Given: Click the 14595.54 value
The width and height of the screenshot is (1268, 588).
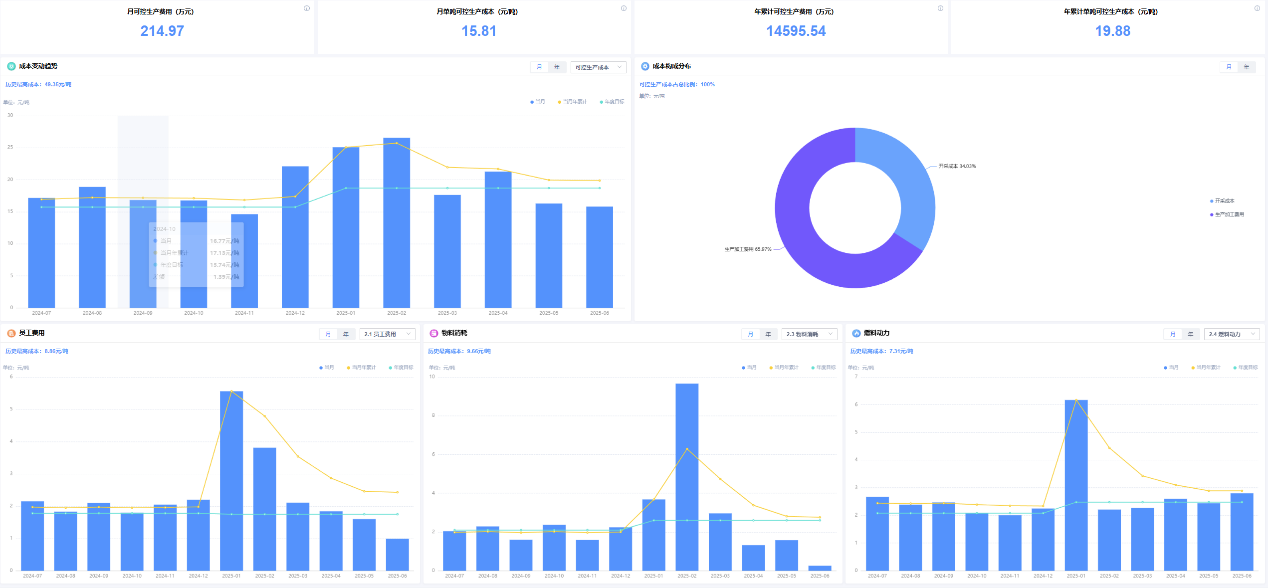Looking at the screenshot, I should tap(796, 31).
